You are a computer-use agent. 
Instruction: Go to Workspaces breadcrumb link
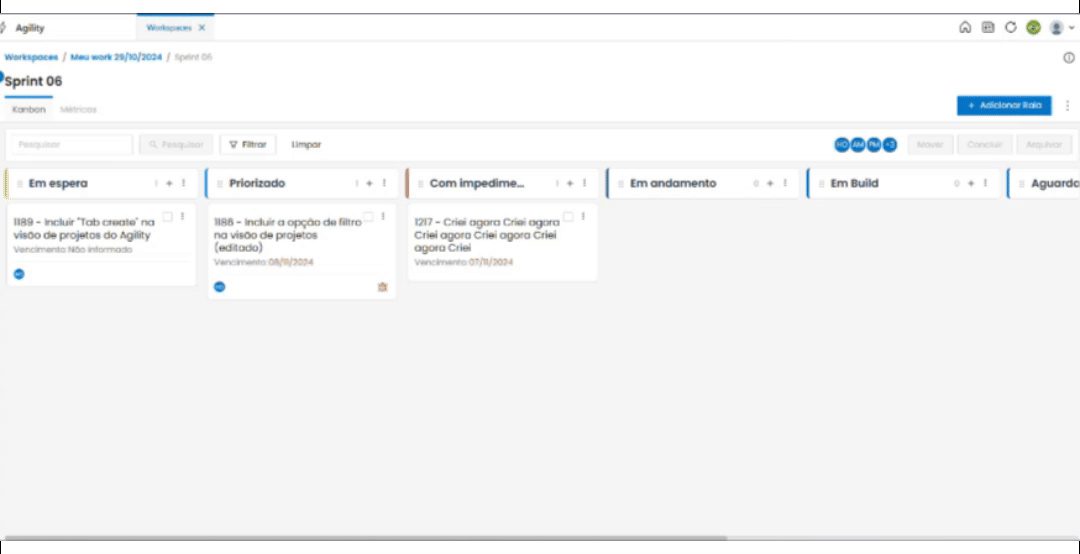tap(31, 57)
